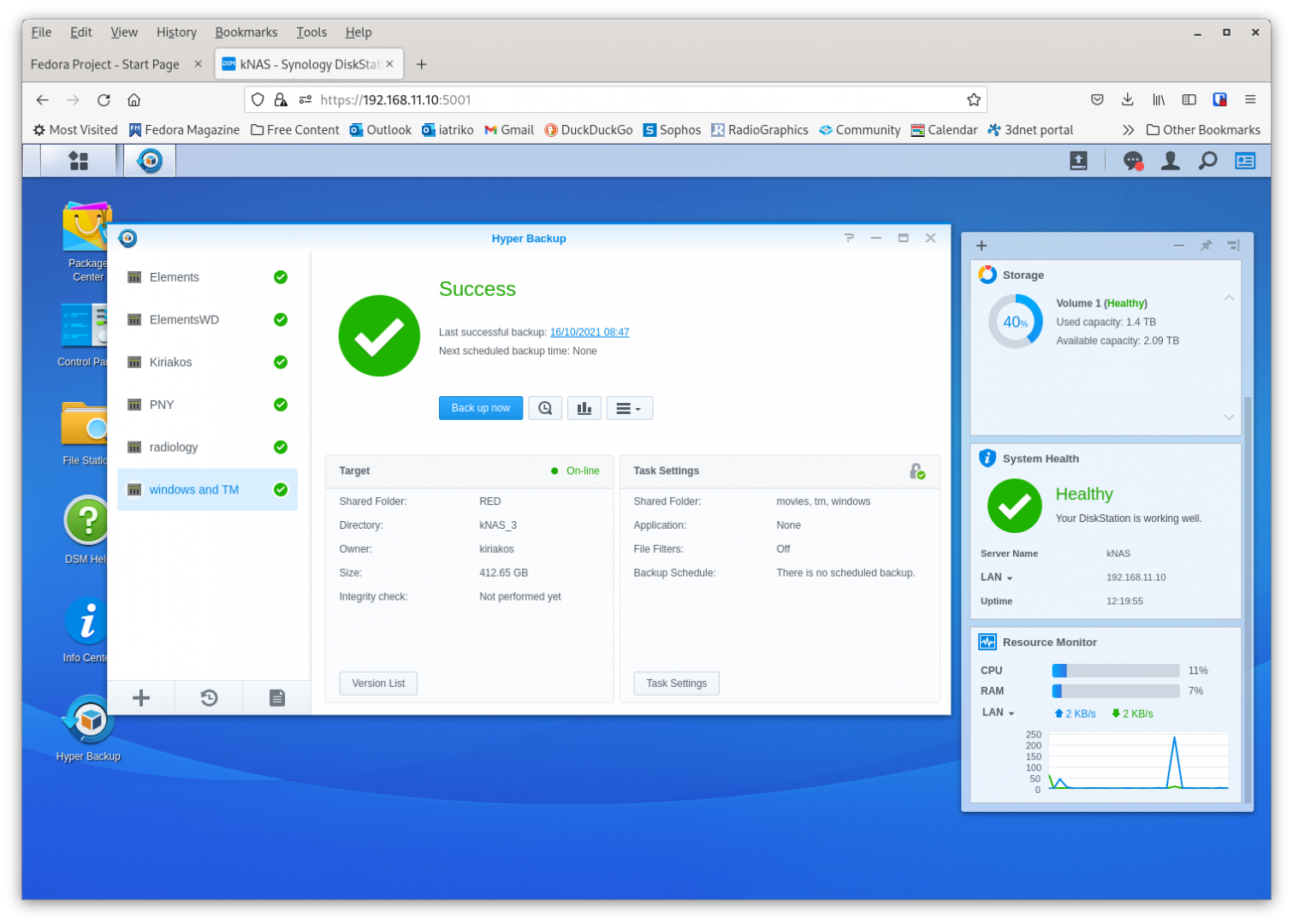Viewport: 1293px width, 924px height.
Task: Open the DSM Main Menu grid icon
Action: pos(78,161)
